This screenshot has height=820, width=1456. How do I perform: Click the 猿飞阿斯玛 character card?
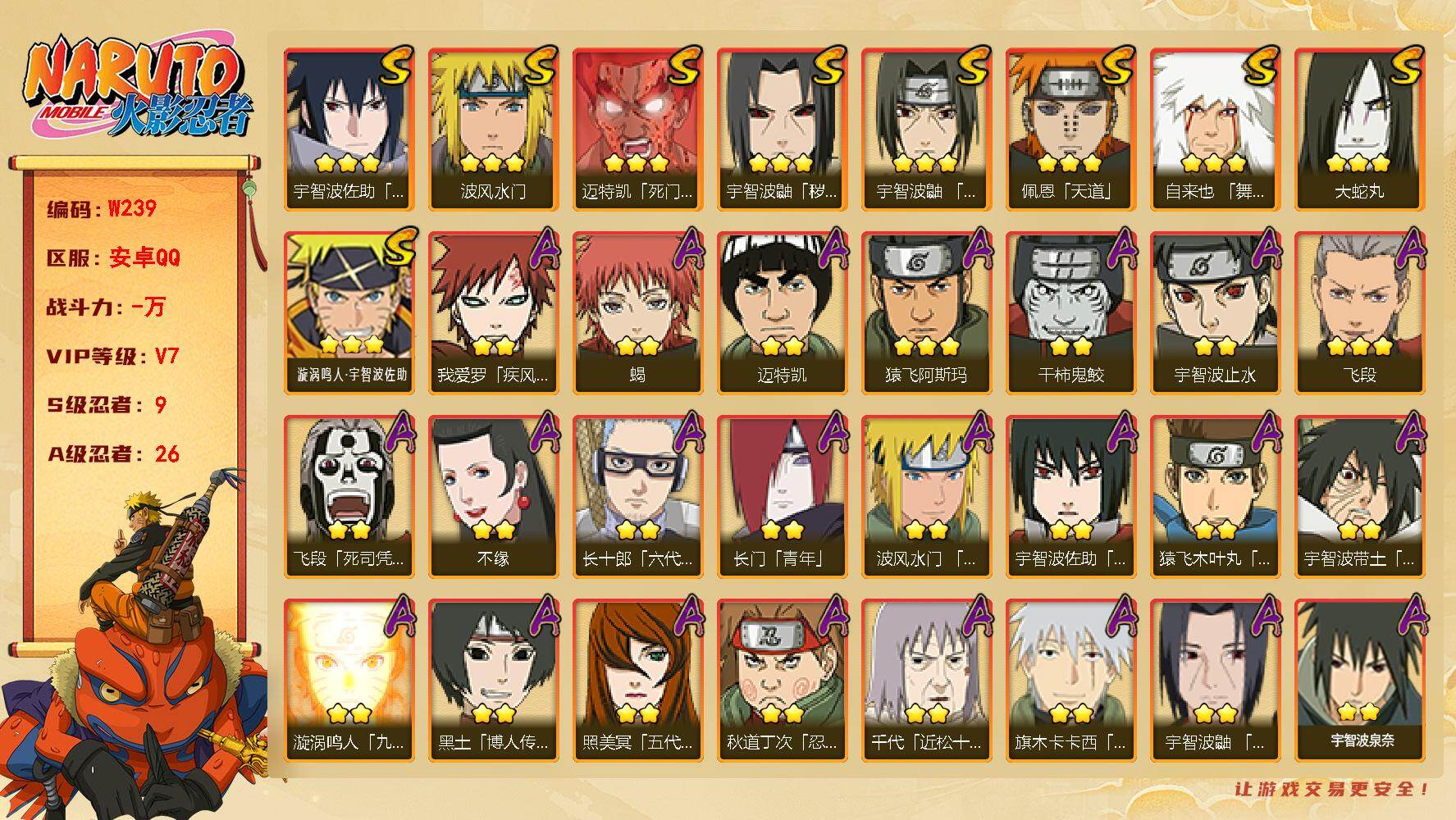click(x=926, y=313)
